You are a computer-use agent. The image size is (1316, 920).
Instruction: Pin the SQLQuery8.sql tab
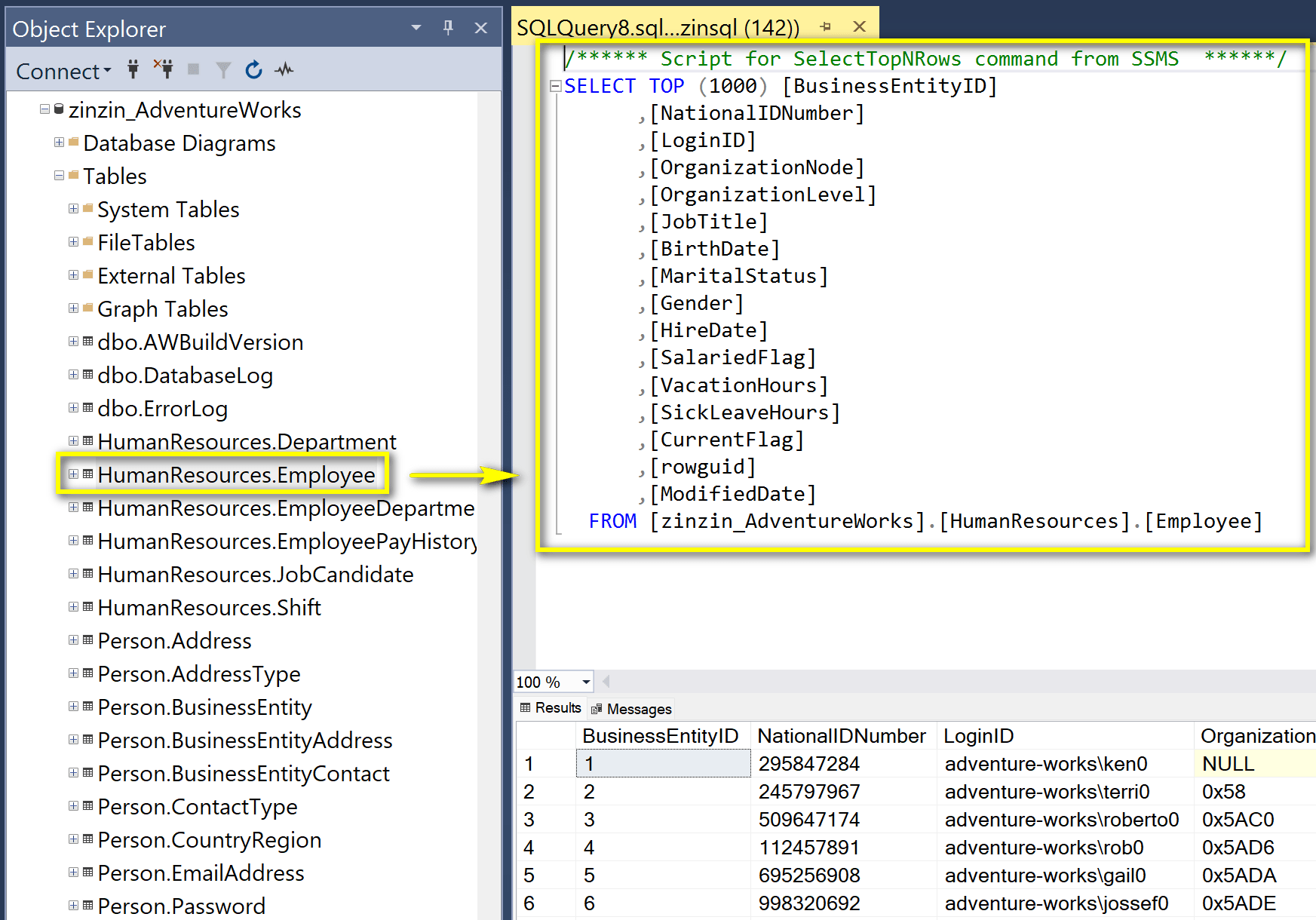click(x=826, y=27)
